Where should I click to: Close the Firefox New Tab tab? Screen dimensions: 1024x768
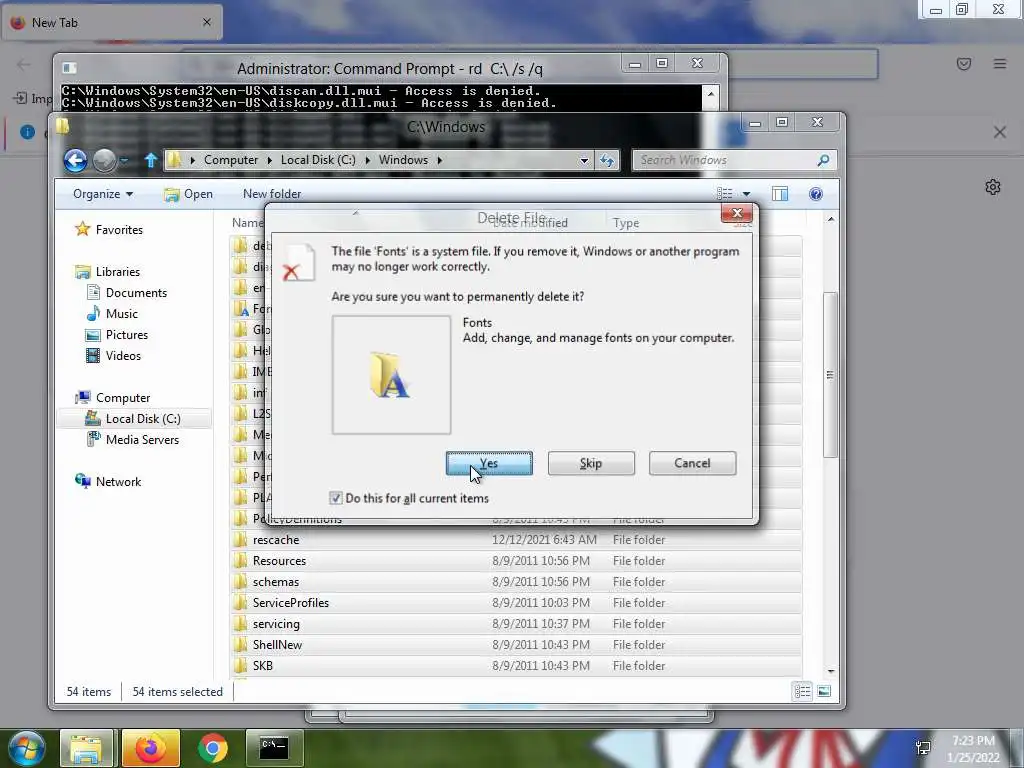206,22
